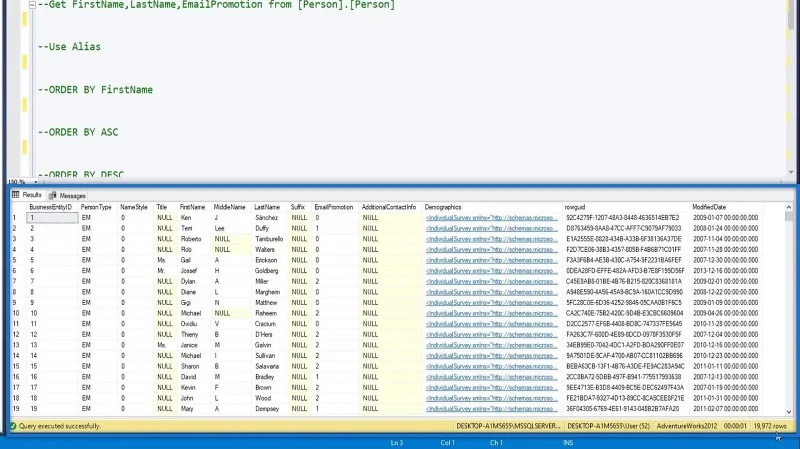Click the Title column header
Viewport: 800px width, 449px height.
161,207
